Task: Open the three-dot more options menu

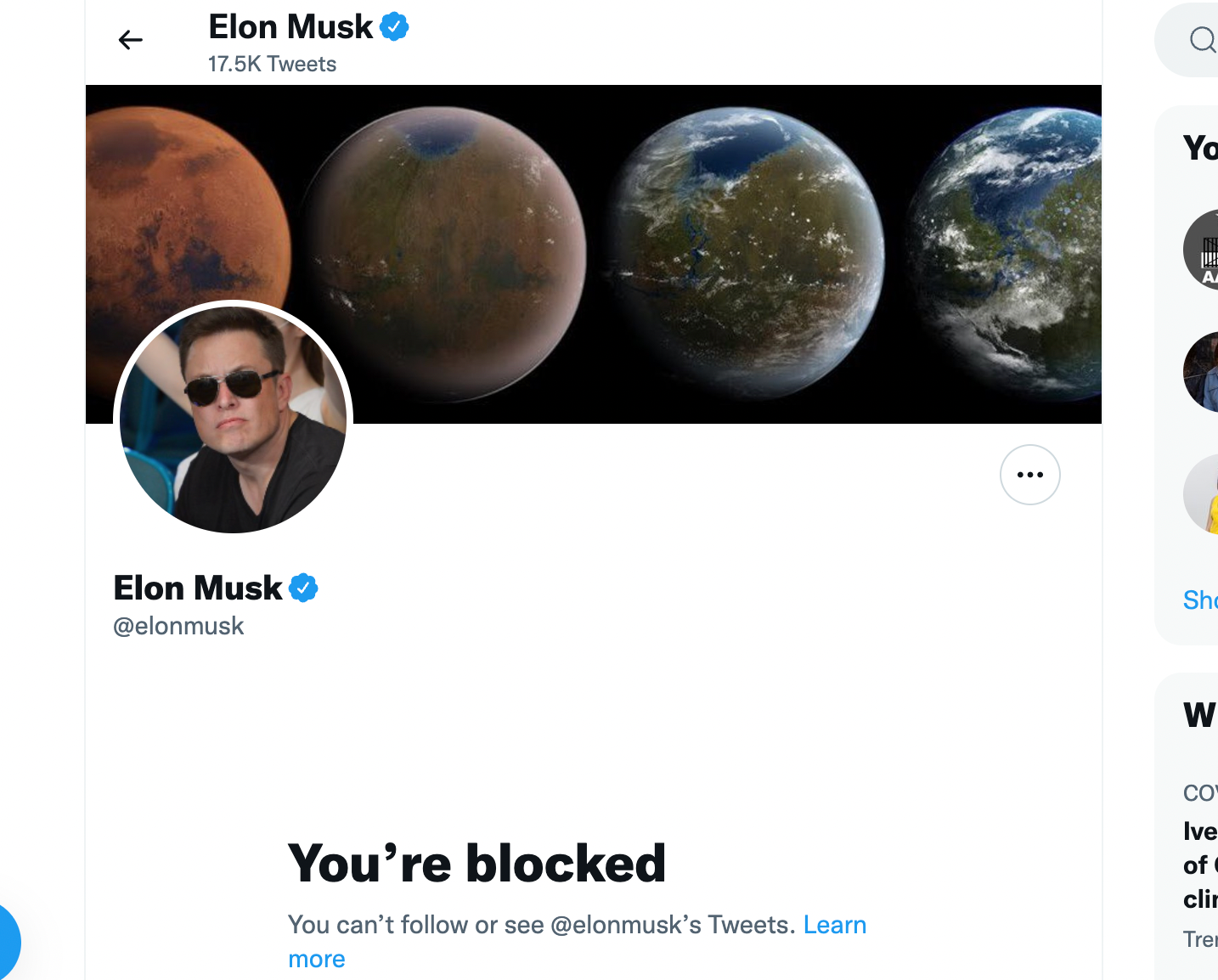Action: (x=1029, y=474)
